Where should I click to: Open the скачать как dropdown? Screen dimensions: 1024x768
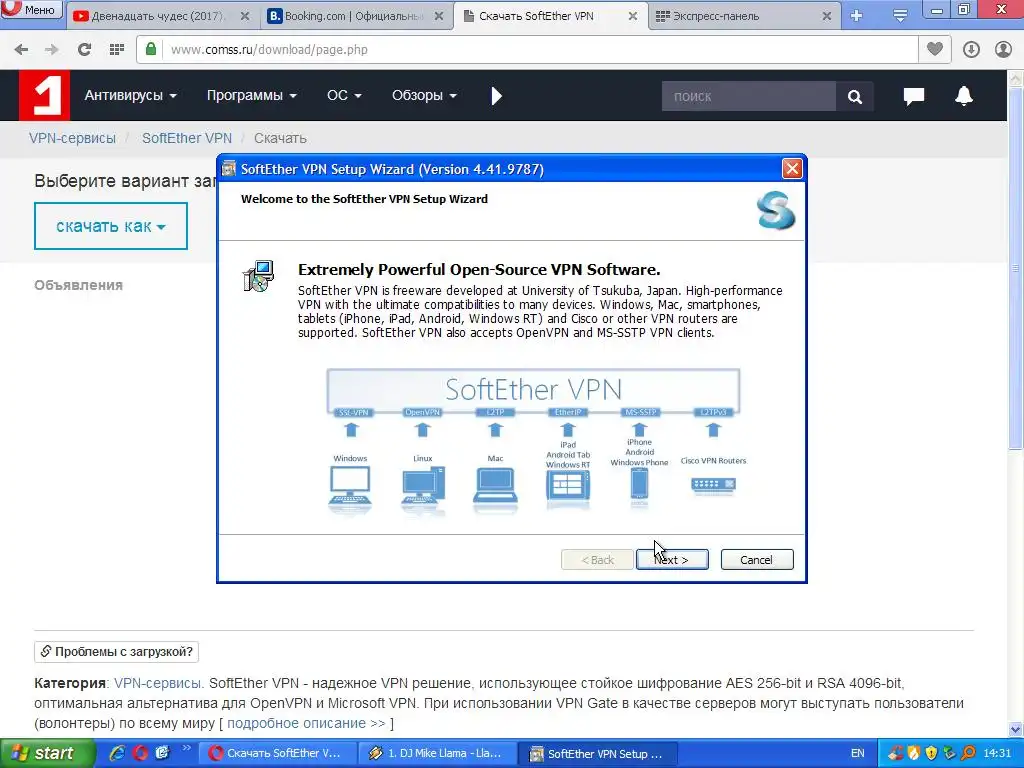(x=111, y=226)
